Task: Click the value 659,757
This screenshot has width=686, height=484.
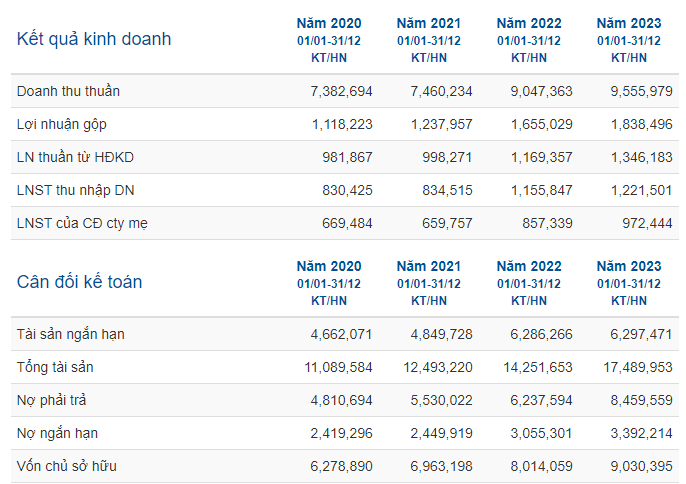Action: click(x=447, y=224)
